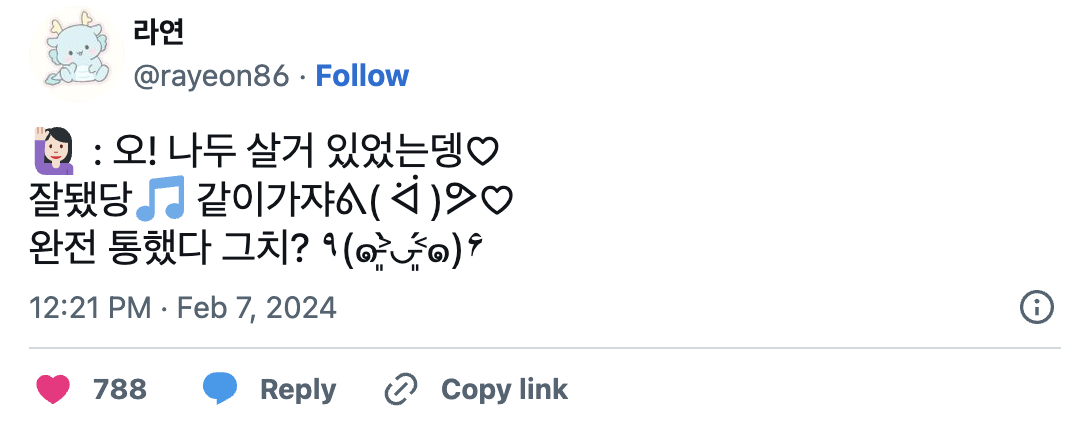Image resolution: width=1088 pixels, height=422 pixels.
Task: Click the blue music note emoji
Action: (160, 200)
